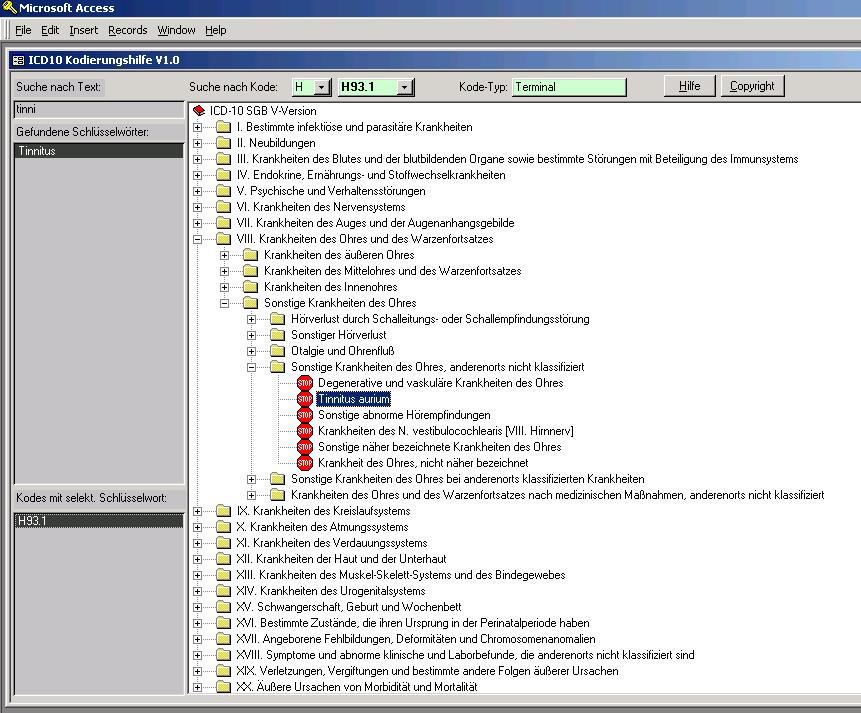Click the Suche nach Text input field
The image size is (861, 713).
[x=99, y=109]
